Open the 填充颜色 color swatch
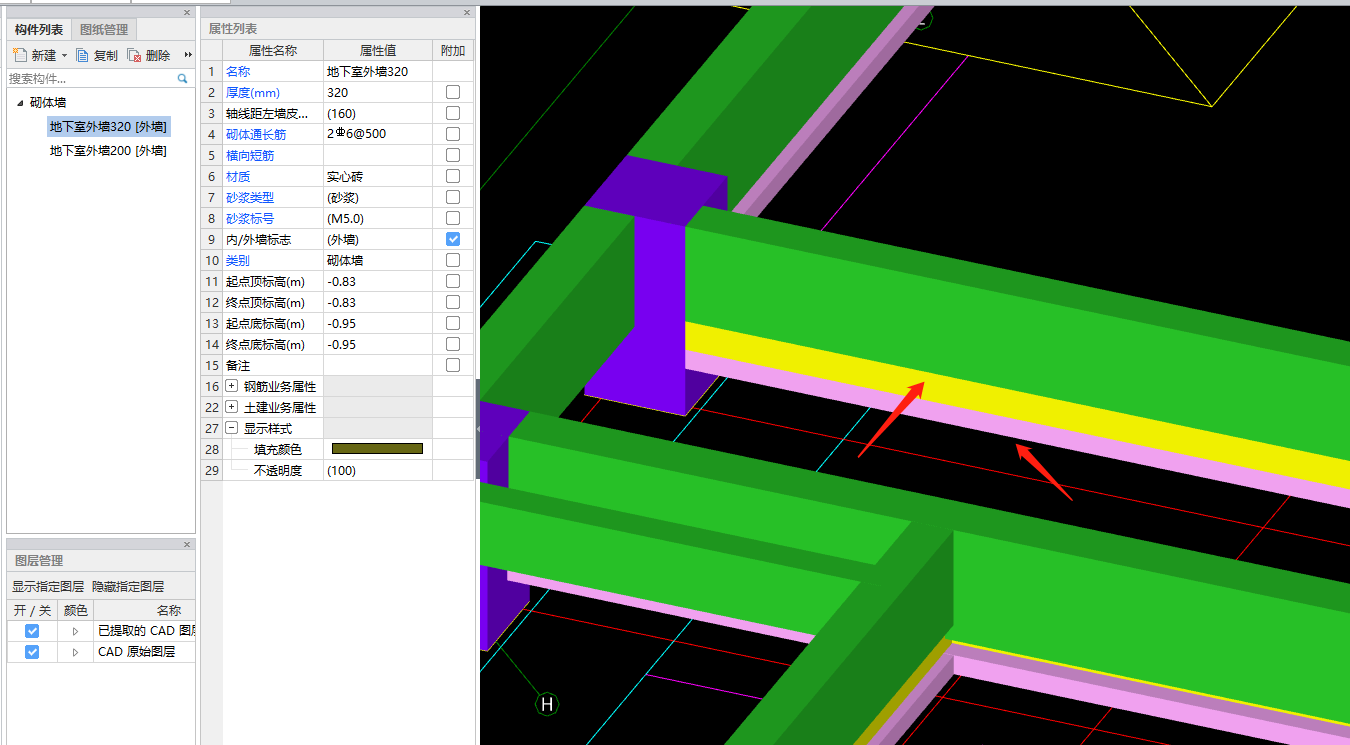1350x745 pixels. pos(377,449)
